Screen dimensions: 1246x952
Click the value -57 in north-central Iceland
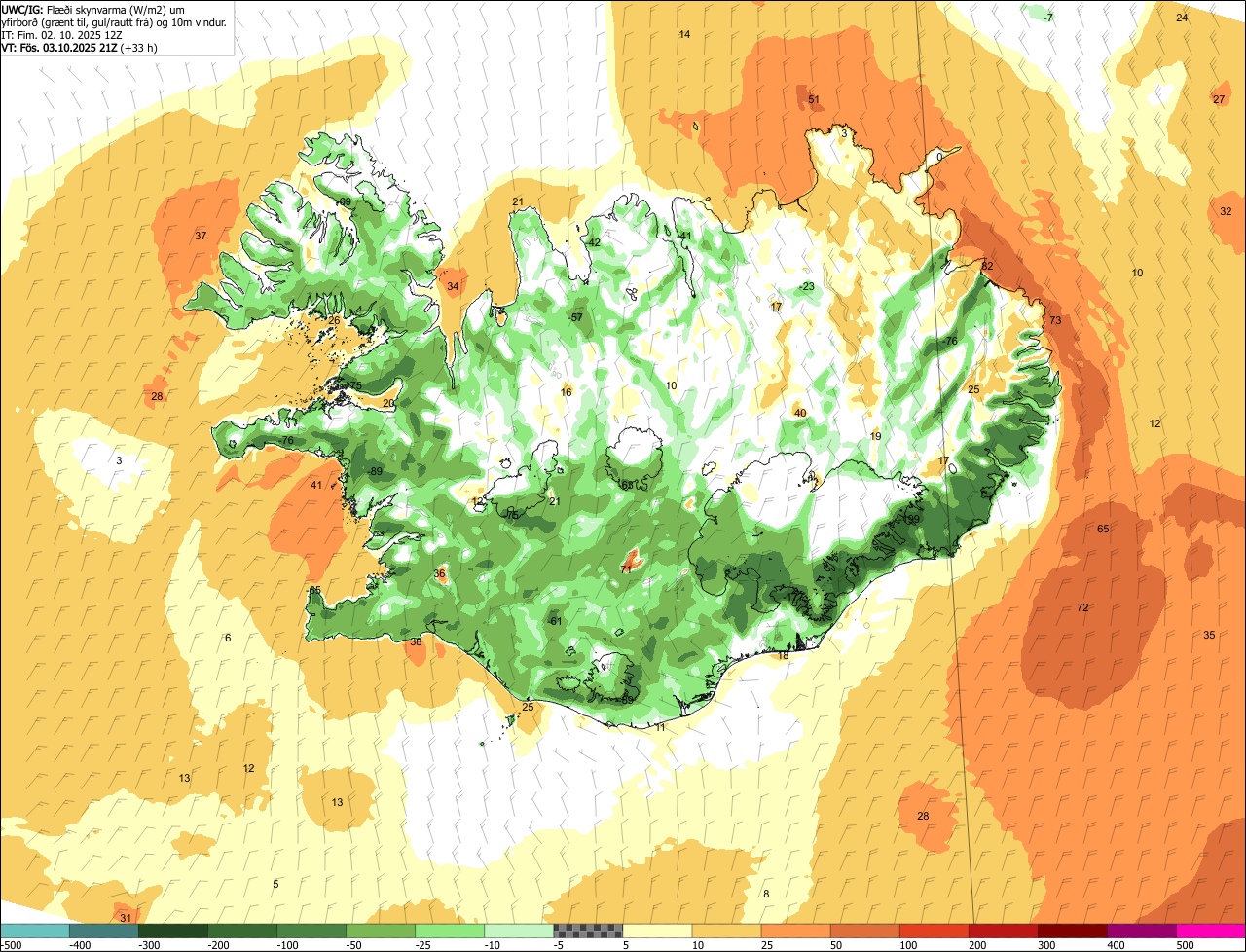pyautogui.click(x=575, y=317)
